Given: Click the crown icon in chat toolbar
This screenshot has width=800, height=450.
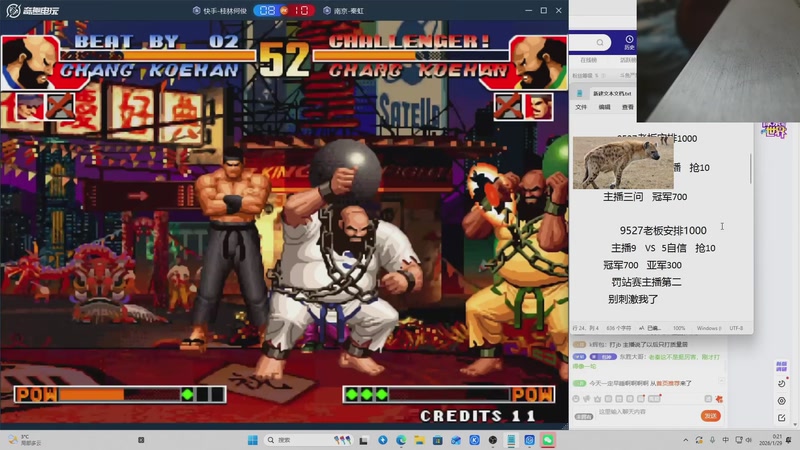Looking at the screenshot, I should click(x=597, y=399).
